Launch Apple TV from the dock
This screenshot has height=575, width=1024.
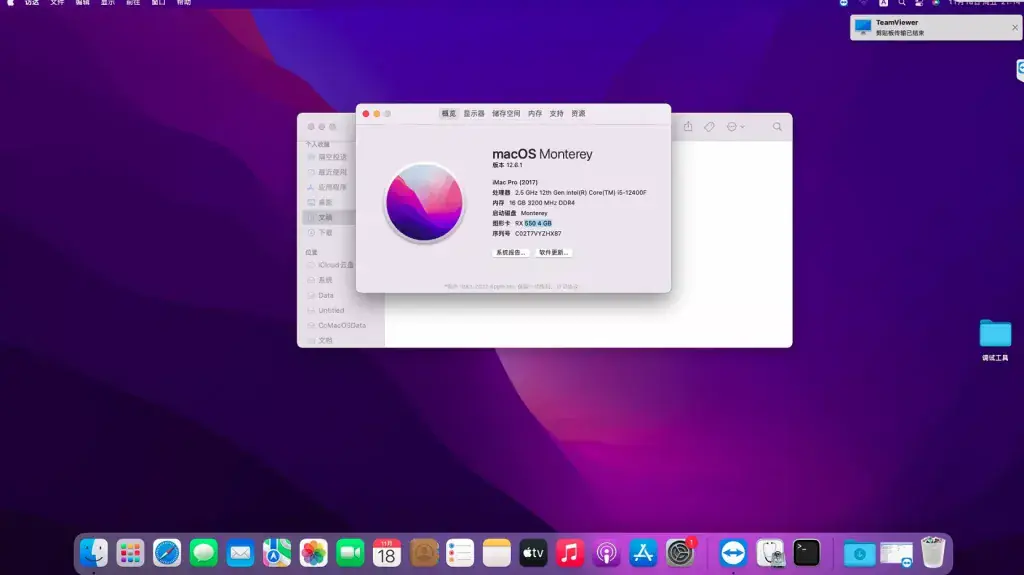pos(533,553)
